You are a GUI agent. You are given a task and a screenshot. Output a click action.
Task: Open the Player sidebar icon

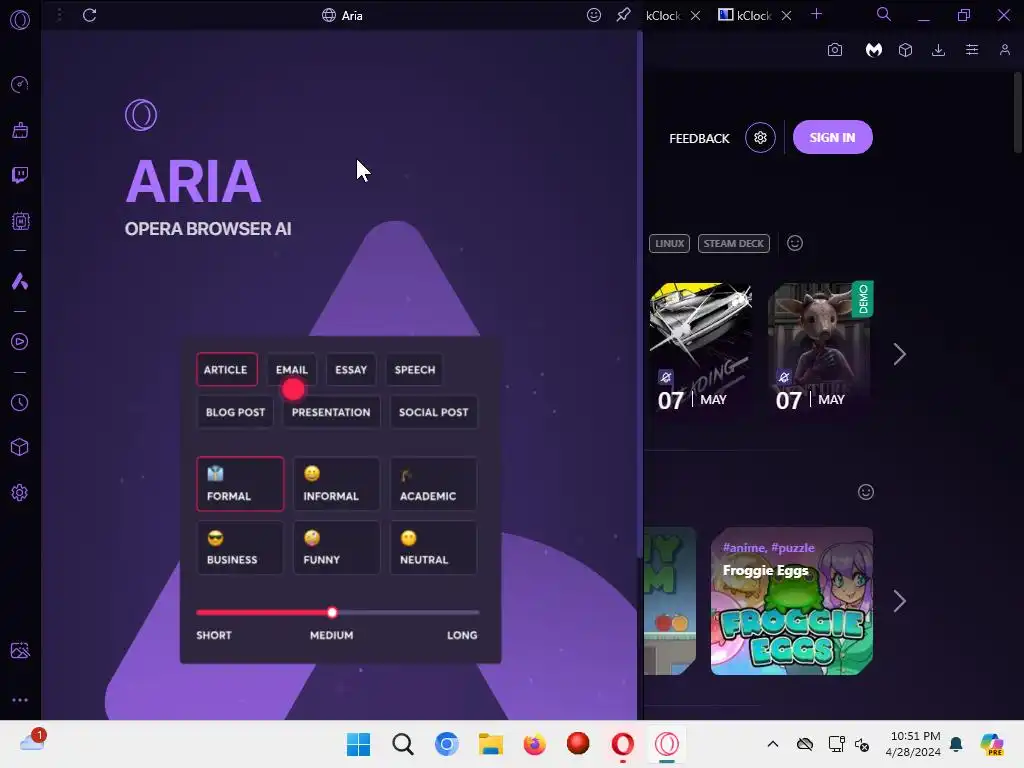click(20, 342)
